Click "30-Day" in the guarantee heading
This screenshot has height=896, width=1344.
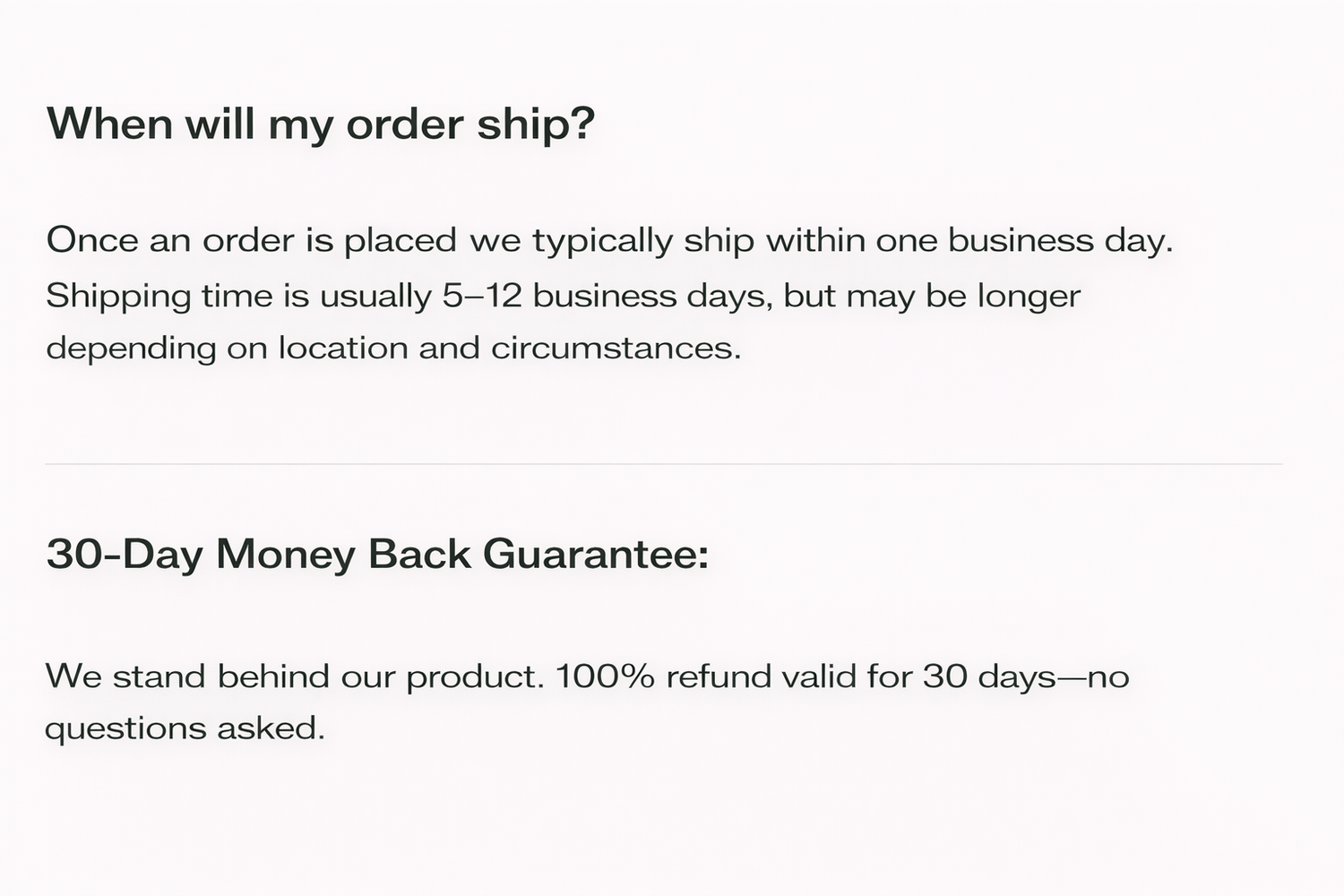click(125, 554)
